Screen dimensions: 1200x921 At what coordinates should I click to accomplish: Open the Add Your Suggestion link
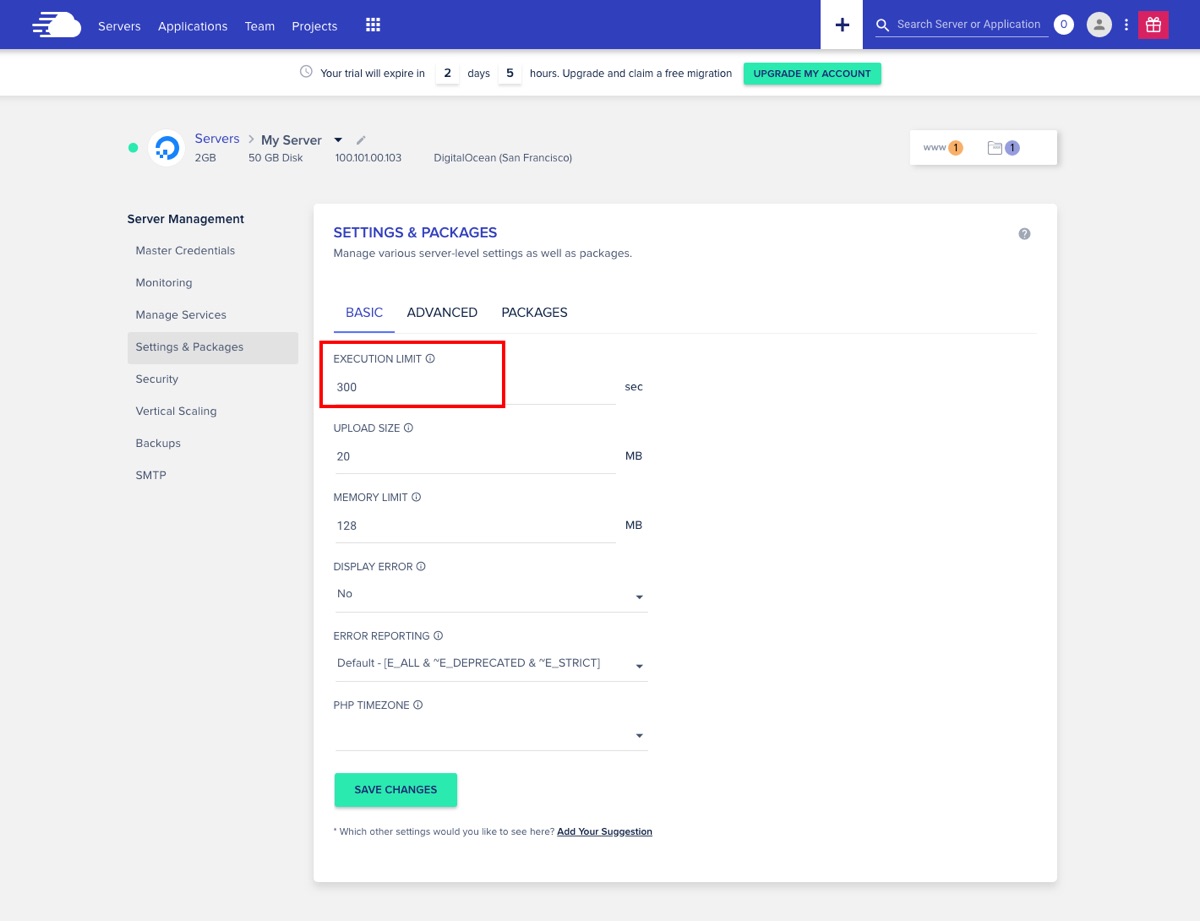click(x=604, y=832)
